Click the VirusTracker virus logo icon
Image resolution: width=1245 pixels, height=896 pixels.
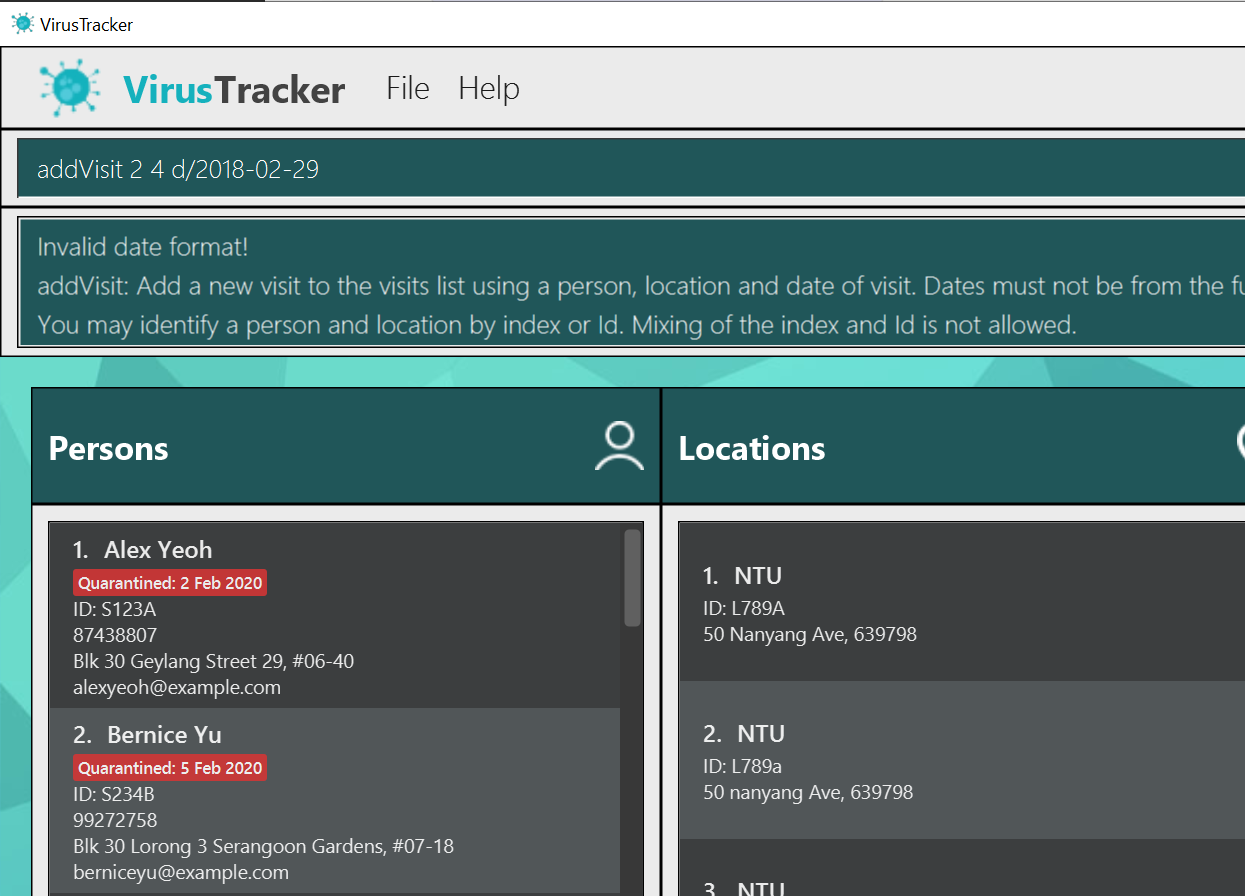[70, 87]
